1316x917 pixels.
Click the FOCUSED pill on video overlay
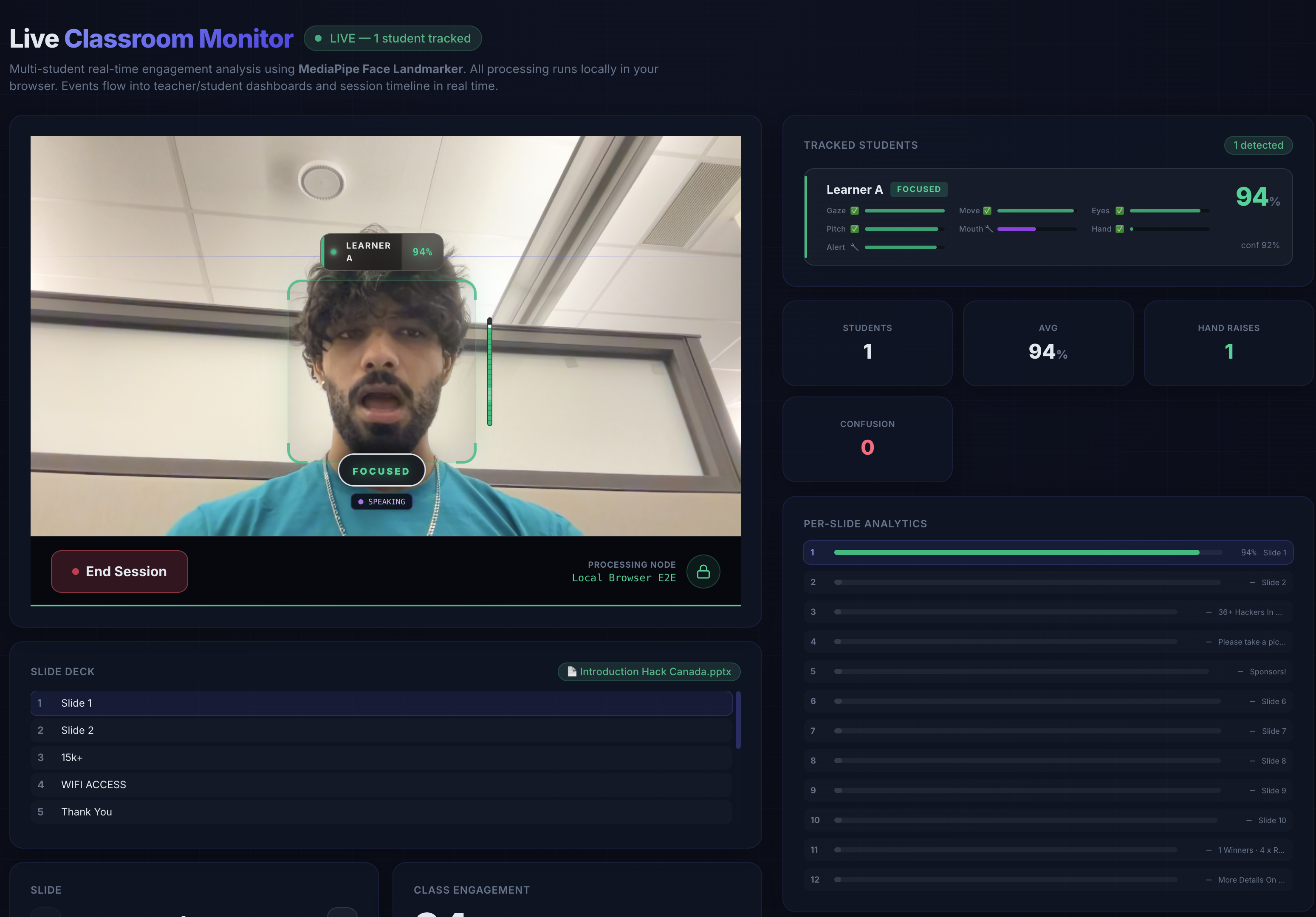[x=381, y=471]
